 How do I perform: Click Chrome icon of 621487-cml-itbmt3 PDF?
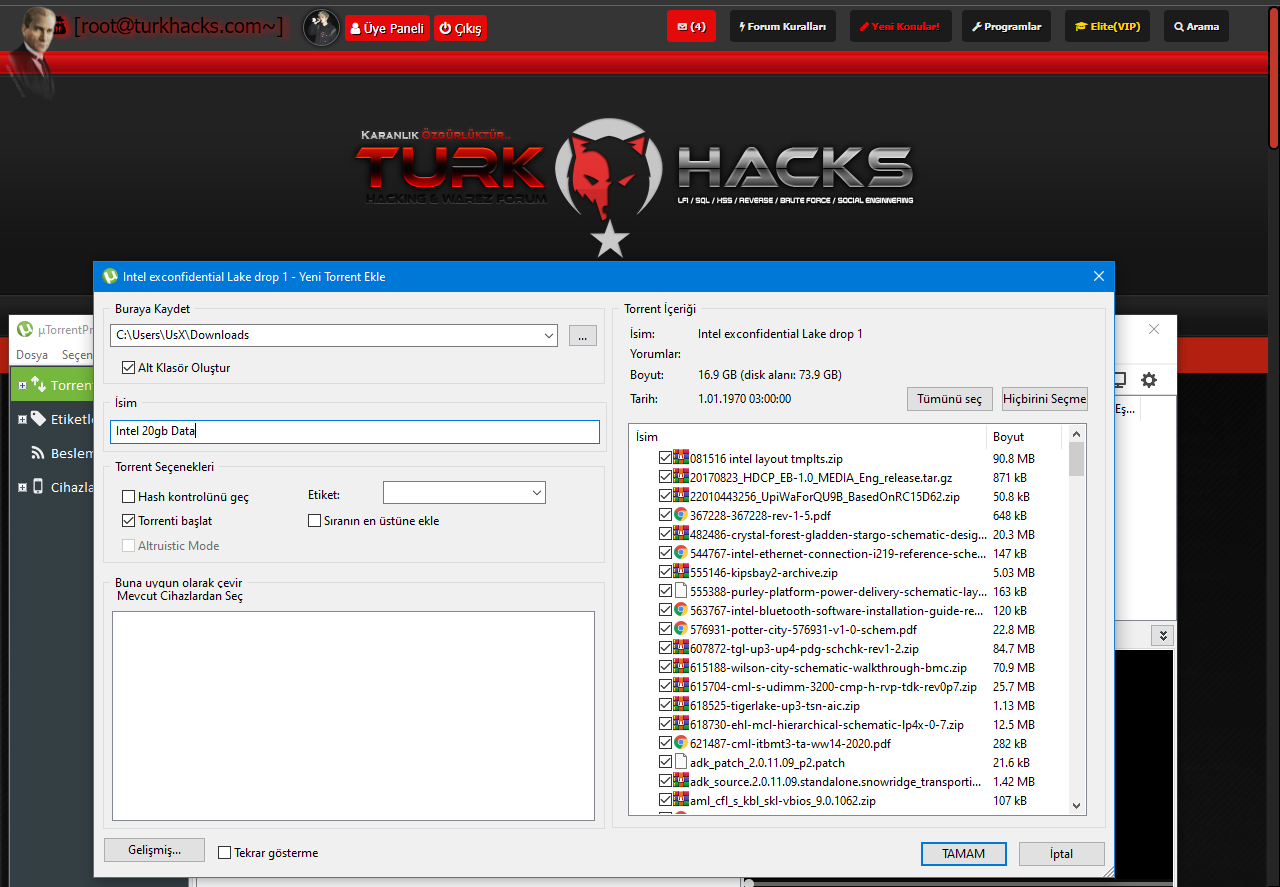pos(681,743)
